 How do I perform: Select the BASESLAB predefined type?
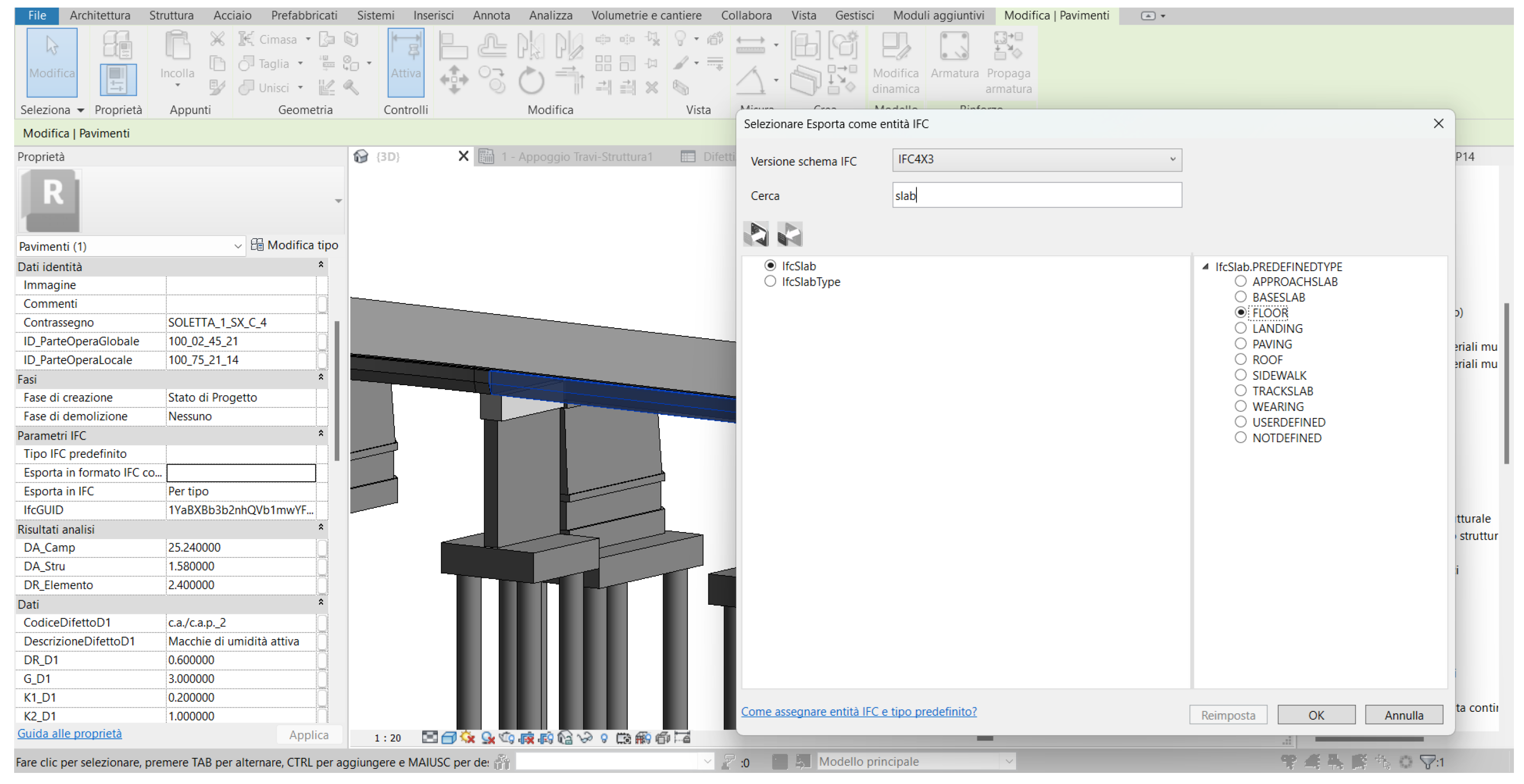coord(1240,297)
